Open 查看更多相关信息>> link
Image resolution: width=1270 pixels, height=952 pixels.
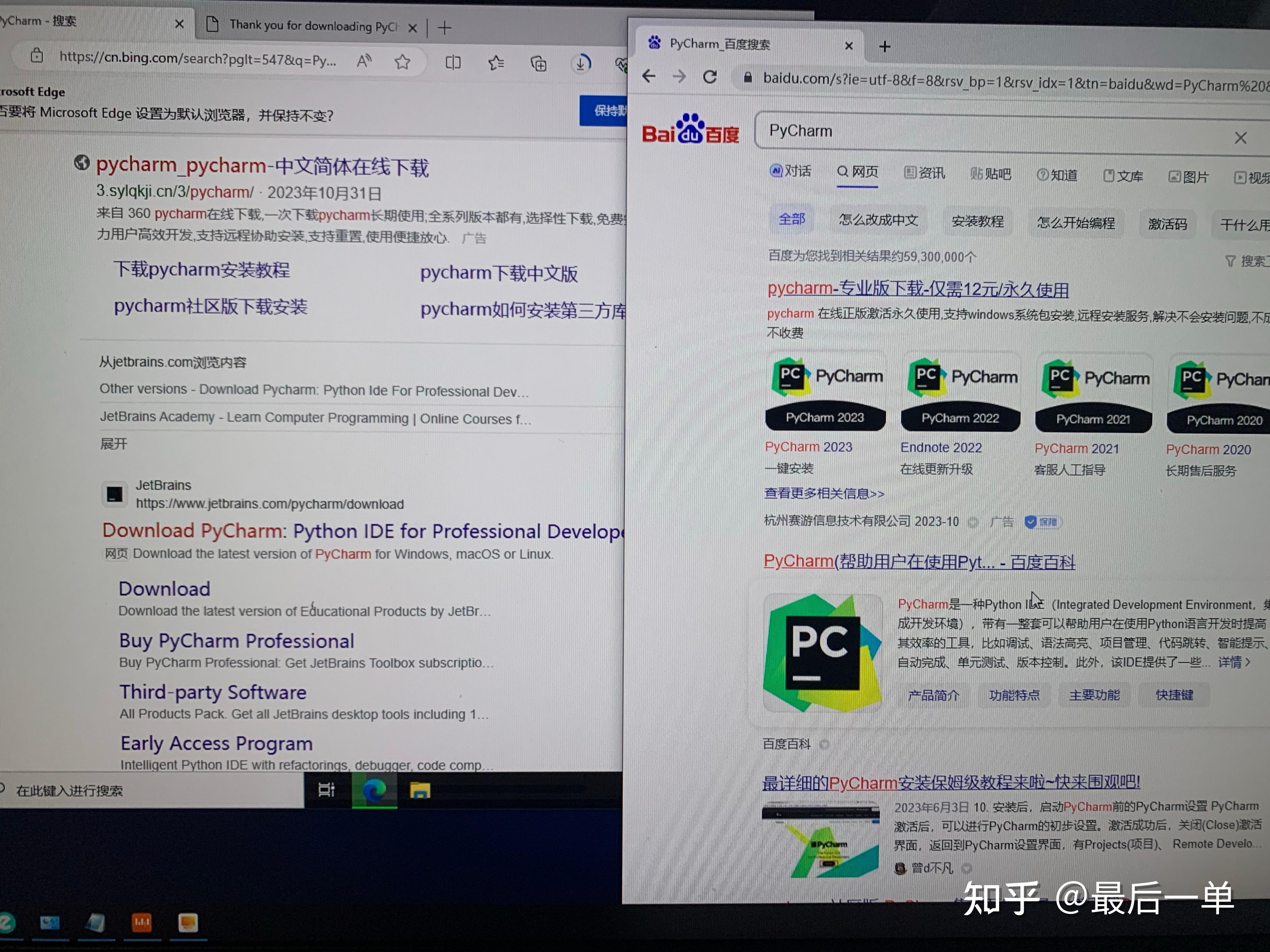pos(824,494)
